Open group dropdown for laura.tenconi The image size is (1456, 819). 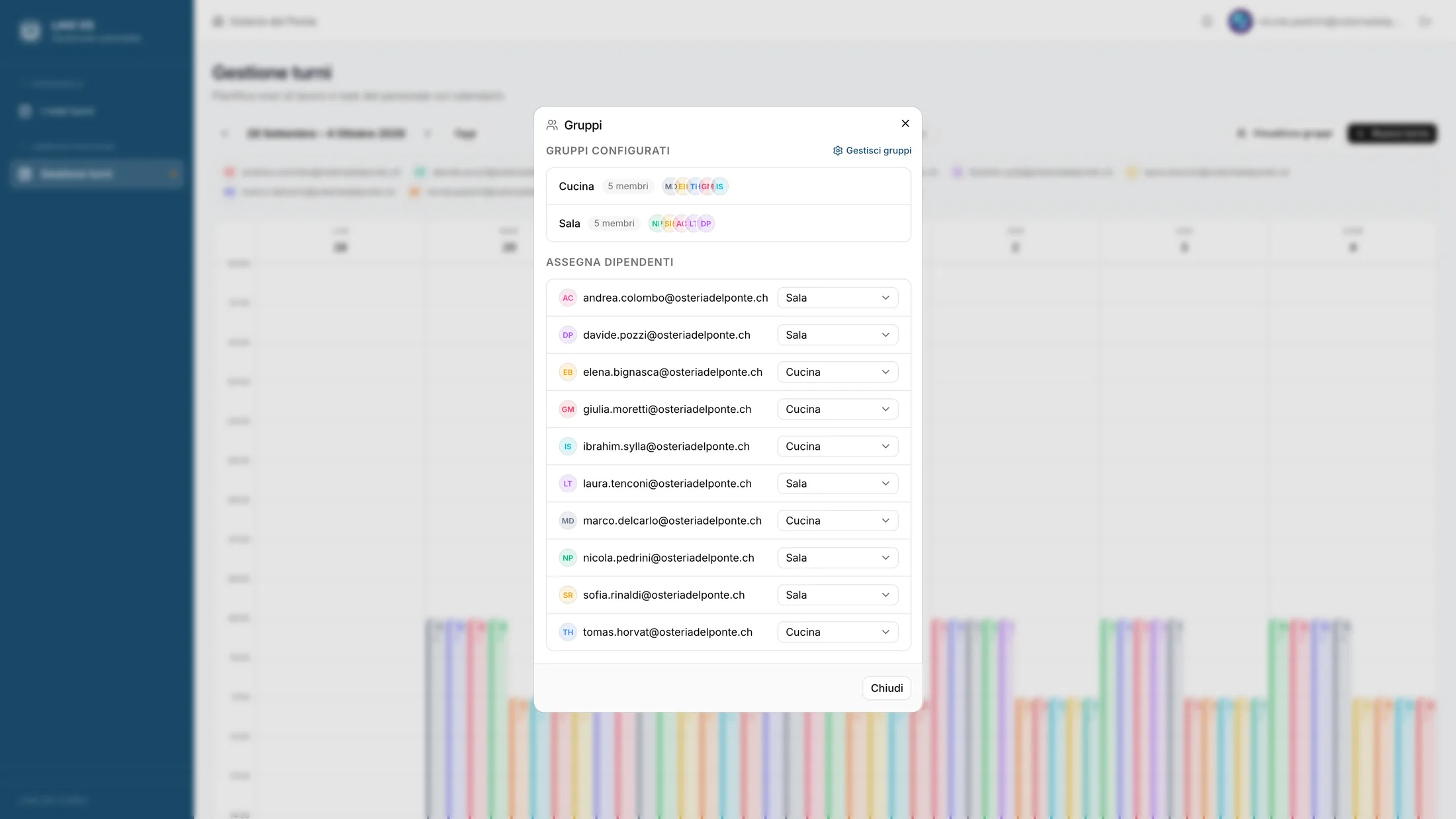point(837,484)
